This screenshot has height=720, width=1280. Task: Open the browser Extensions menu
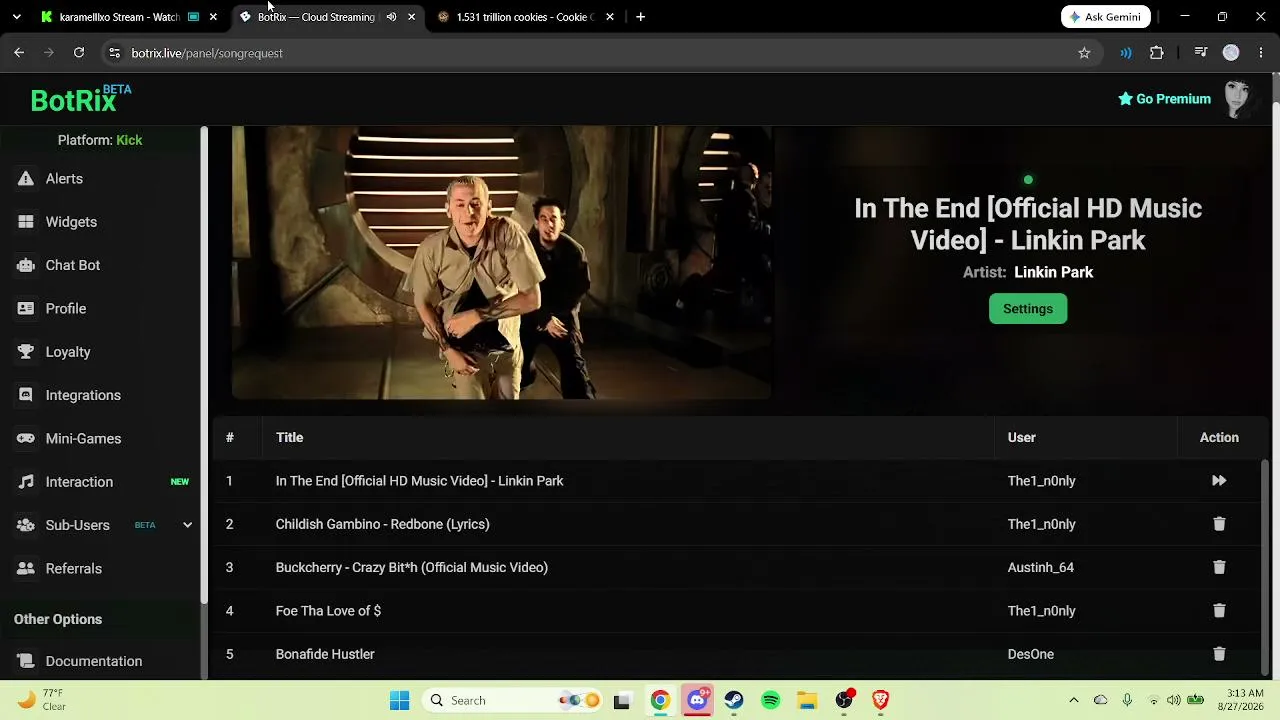pyautogui.click(x=1157, y=53)
